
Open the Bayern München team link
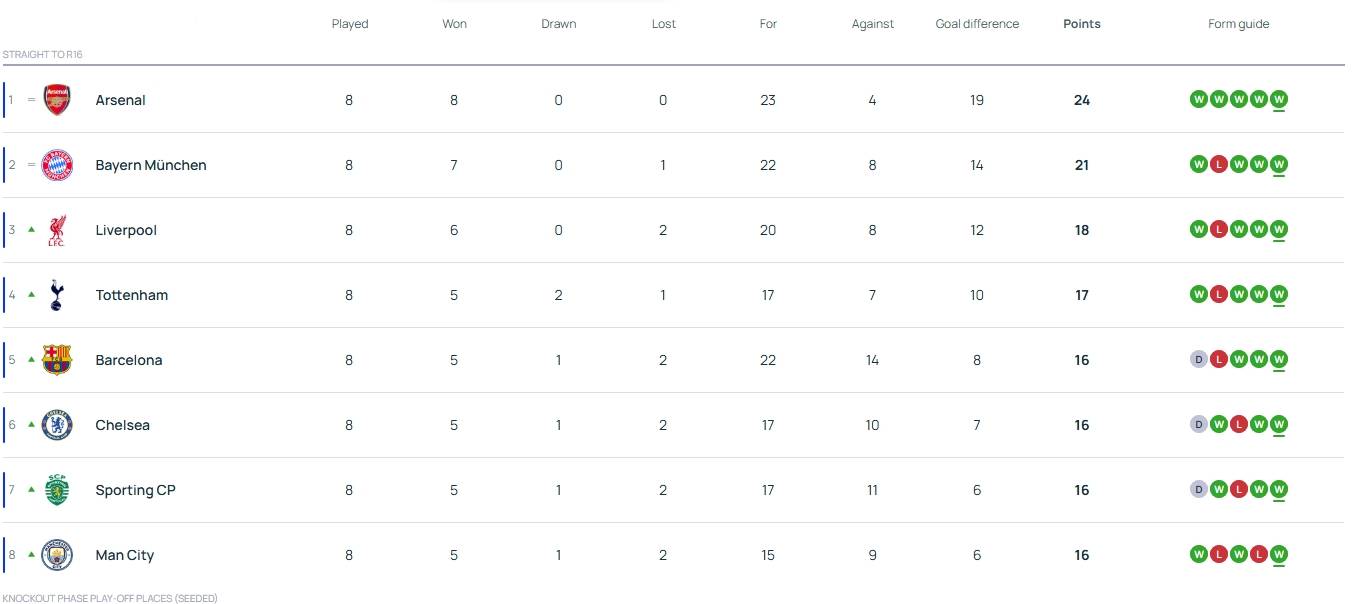pyautogui.click(x=150, y=165)
